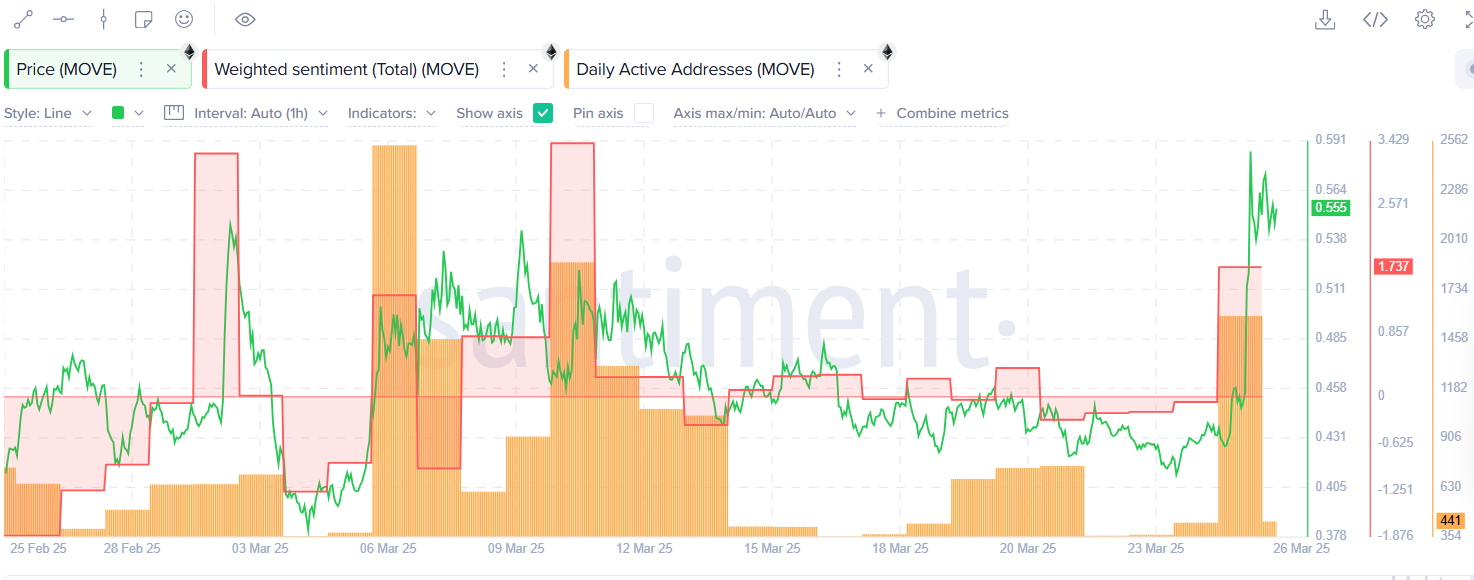Click the 2562 addresses axis value
This screenshot has height=580, width=1474.
click(1452, 139)
